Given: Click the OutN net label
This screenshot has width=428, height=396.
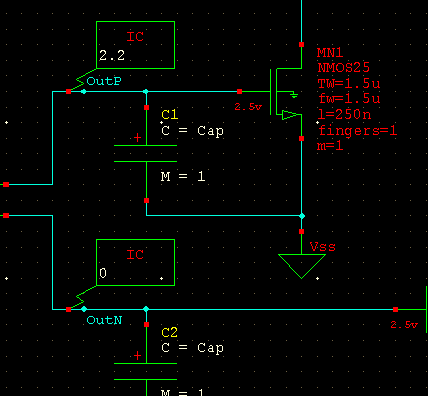Looking at the screenshot, I should 104,320.
